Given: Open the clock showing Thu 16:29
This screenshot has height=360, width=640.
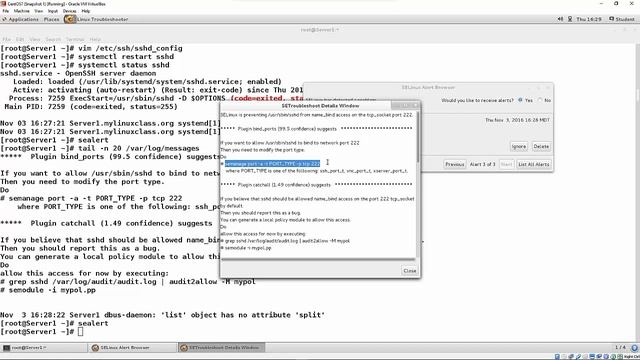Looking at the screenshot, I should [x=589, y=19].
